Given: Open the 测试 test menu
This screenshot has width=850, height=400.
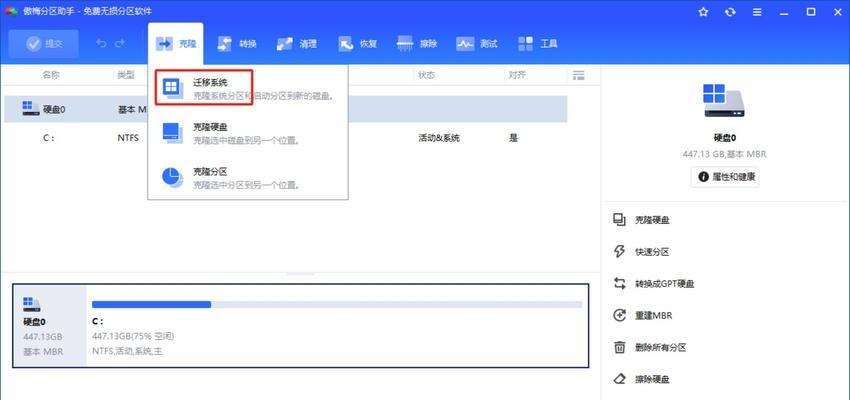Looking at the screenshot, I should pos(477,44).
